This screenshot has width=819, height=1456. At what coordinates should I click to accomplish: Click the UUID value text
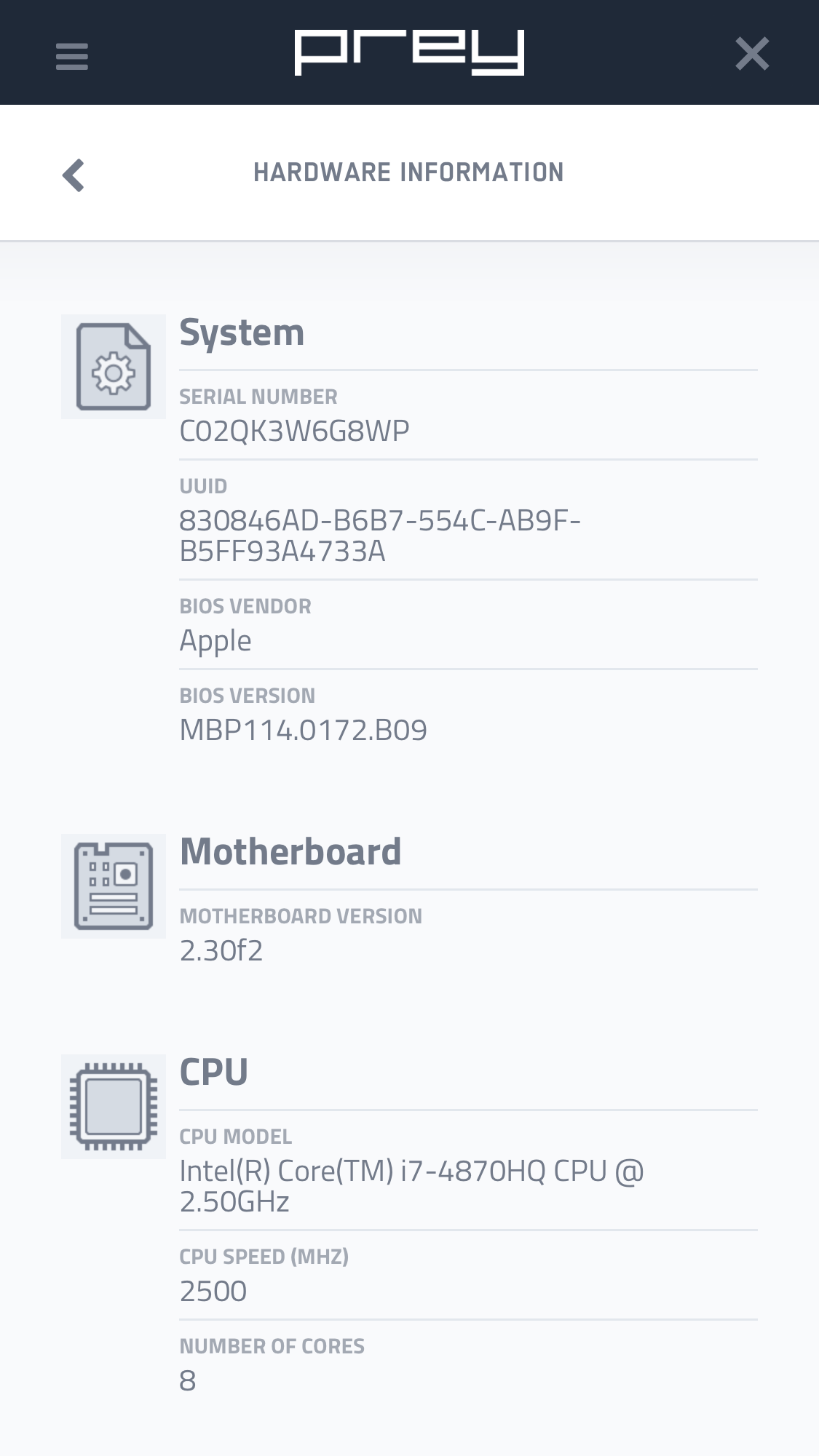pos(380,536)
